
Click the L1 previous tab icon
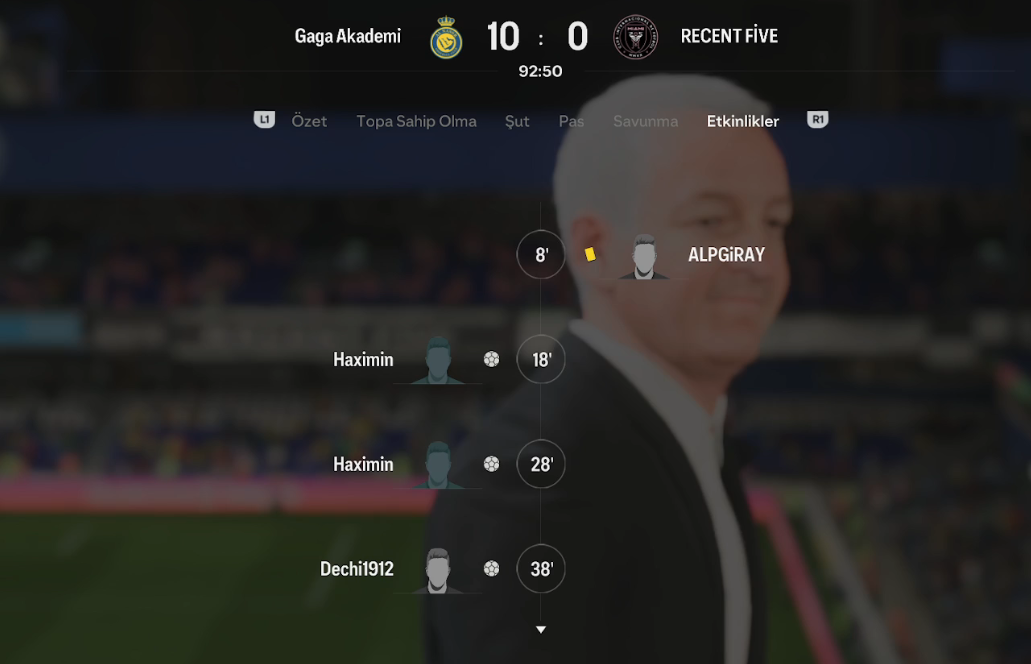click(264, 120)
